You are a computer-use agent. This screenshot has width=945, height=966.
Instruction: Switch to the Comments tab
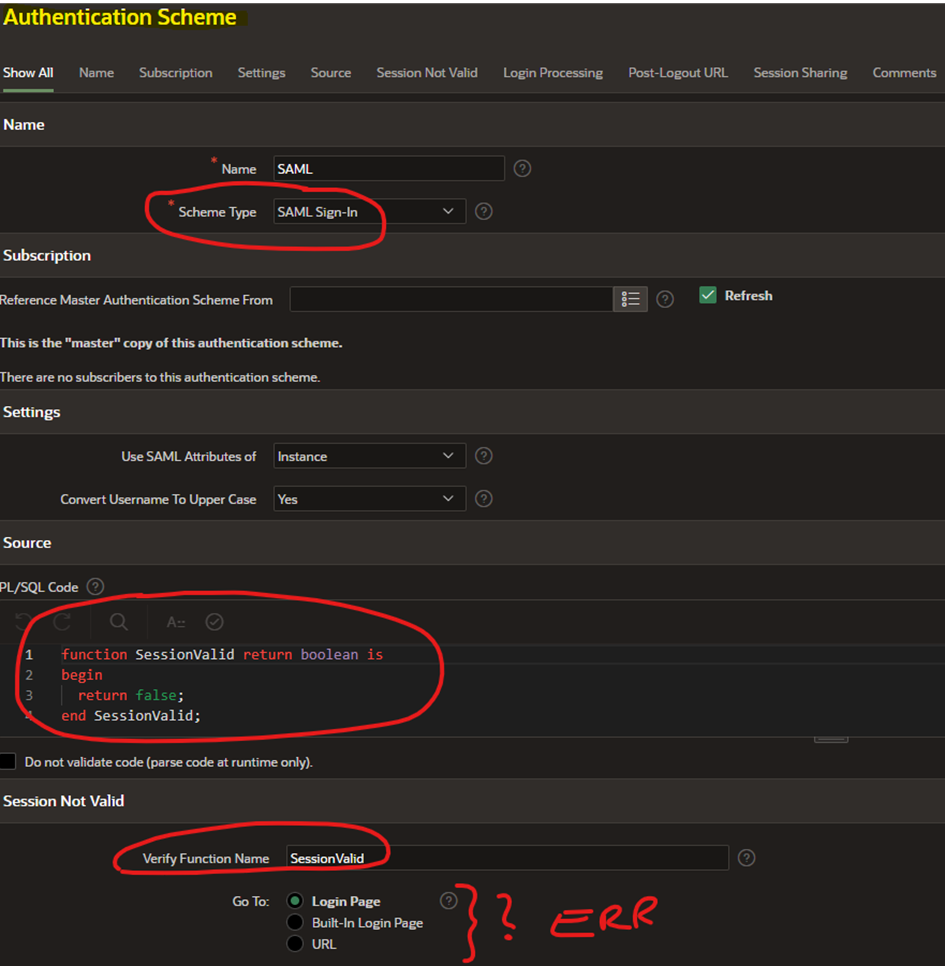coord(904,72)
